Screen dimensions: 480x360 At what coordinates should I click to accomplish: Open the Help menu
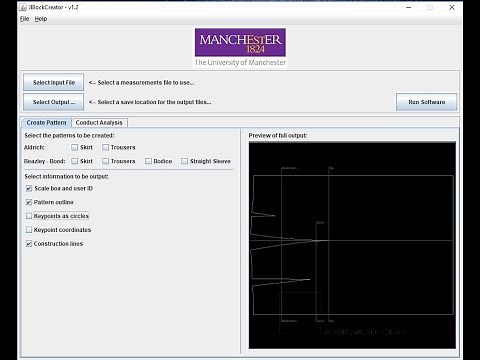point(41,19)
